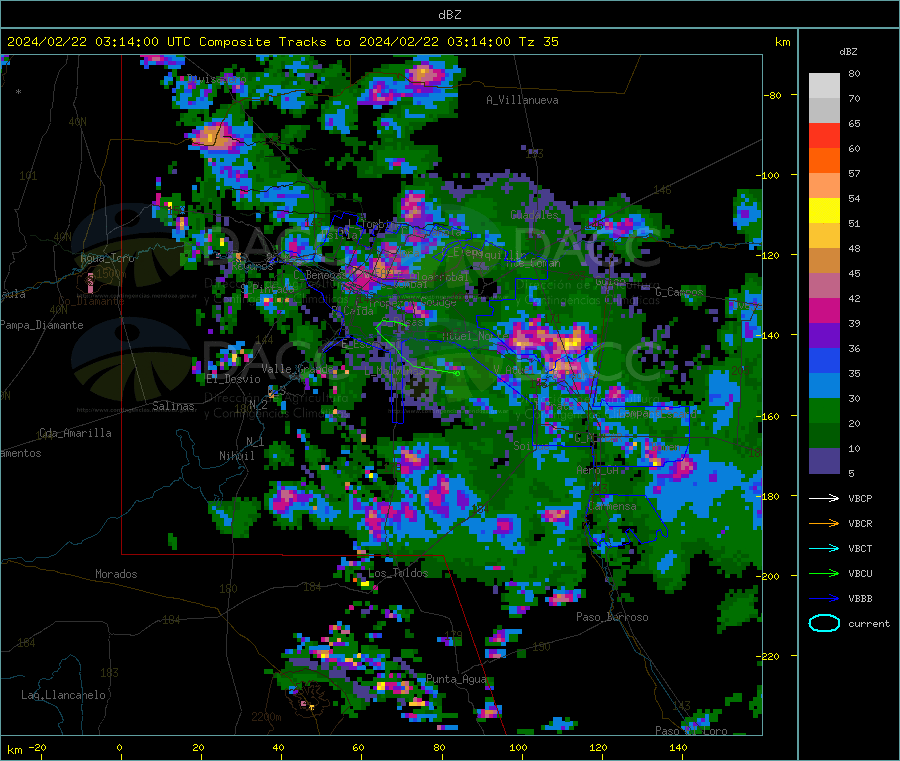Click the 'C_Campos' map label

point(679,292)
